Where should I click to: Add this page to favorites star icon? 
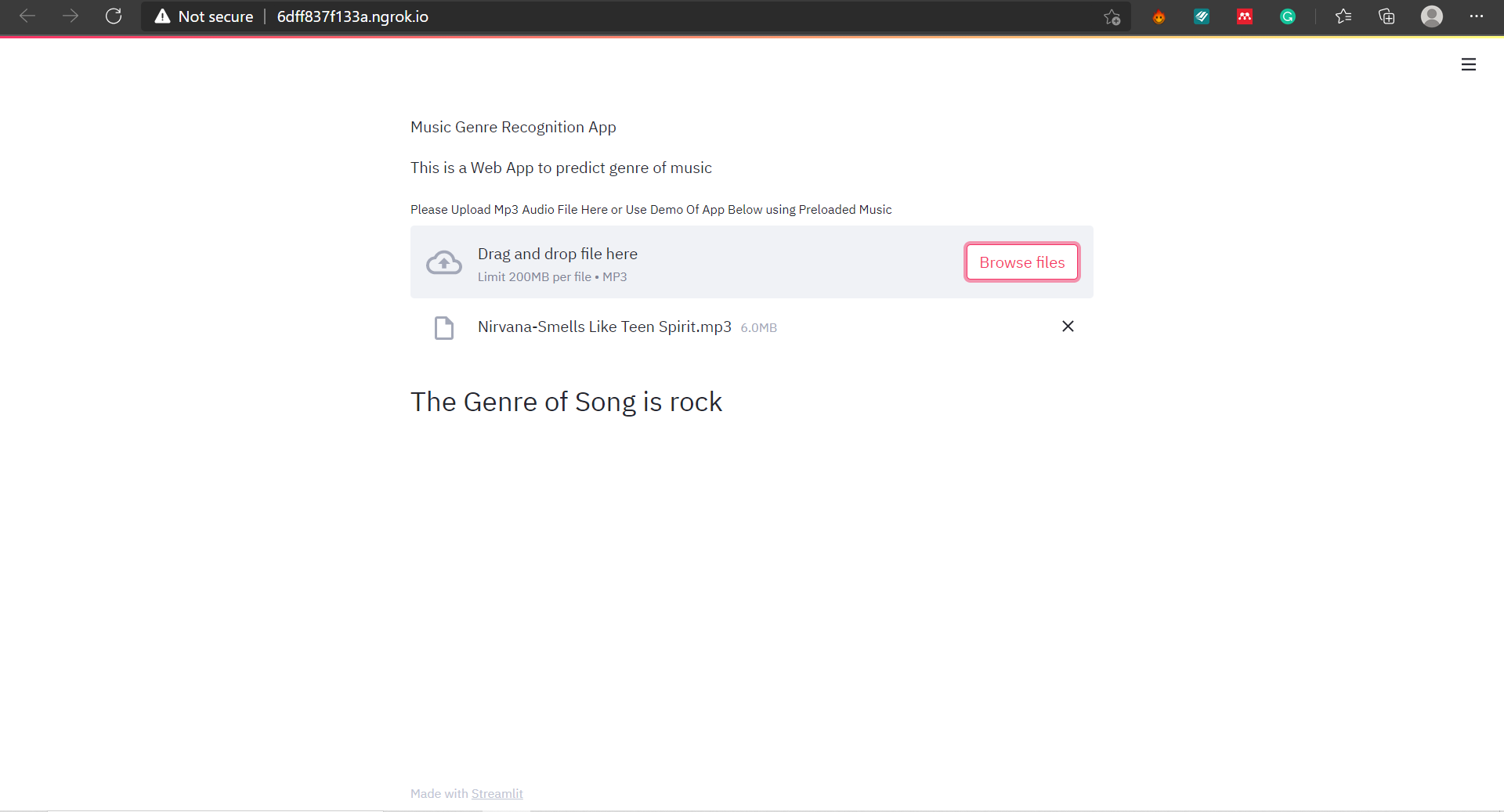coord(1112,16)
